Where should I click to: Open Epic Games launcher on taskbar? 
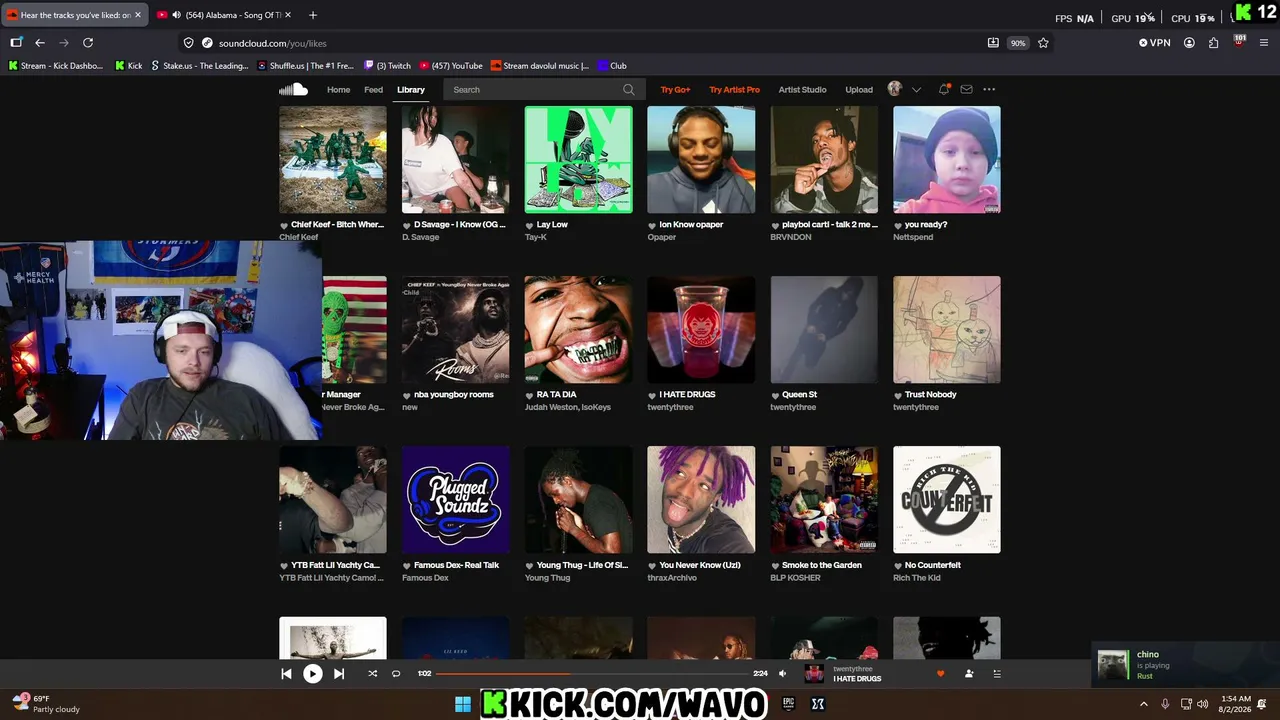tap(788, 704)
